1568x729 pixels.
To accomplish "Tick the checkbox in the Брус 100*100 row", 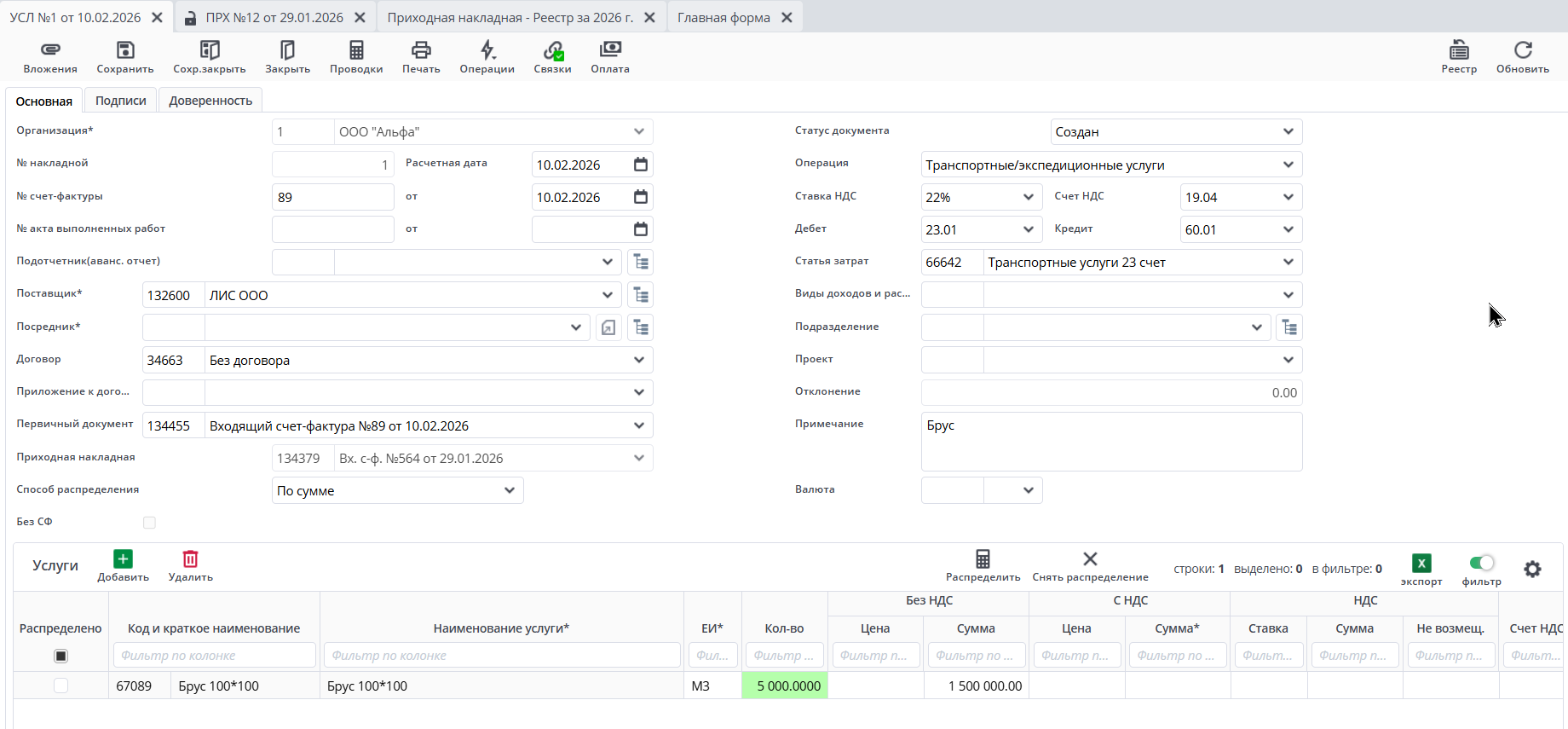I will coord(61,686).
